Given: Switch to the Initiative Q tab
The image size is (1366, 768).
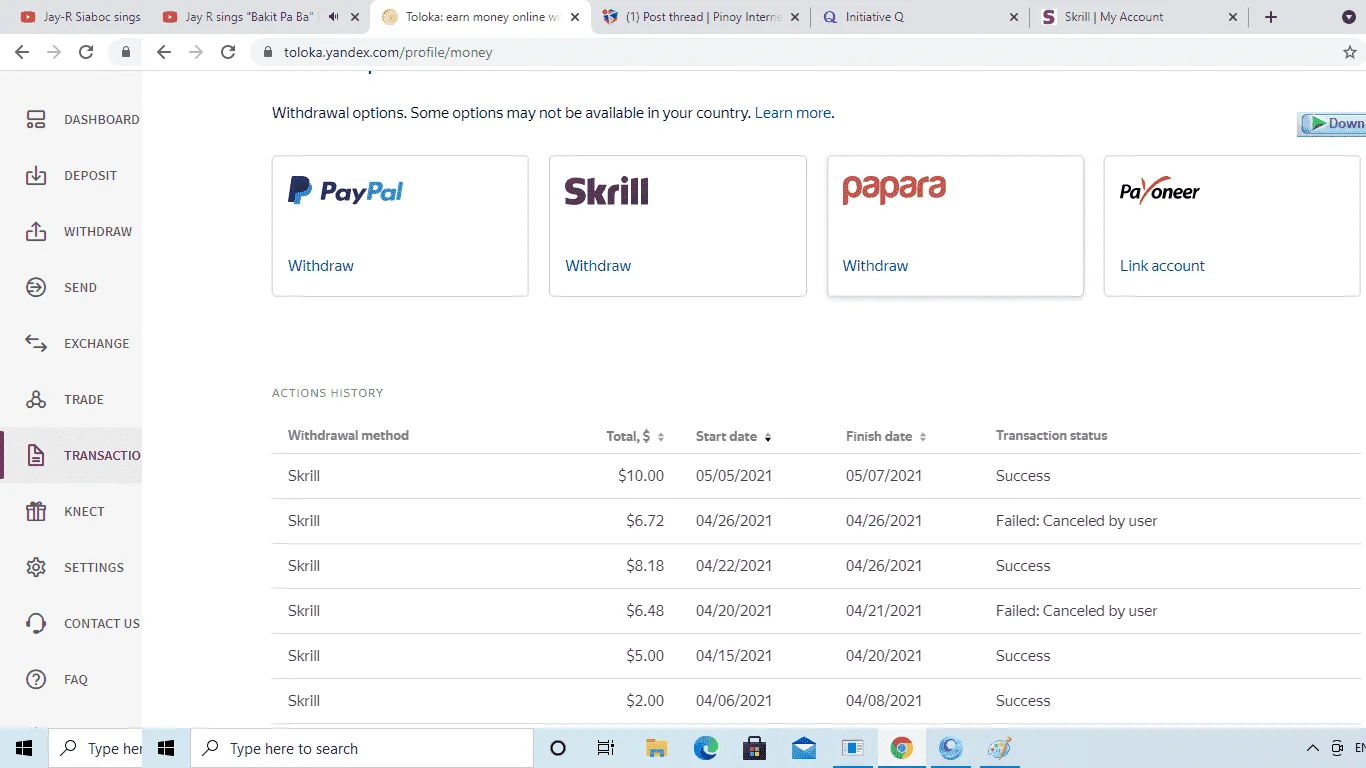Looking at the screenshot, I should tap(920, 17).
